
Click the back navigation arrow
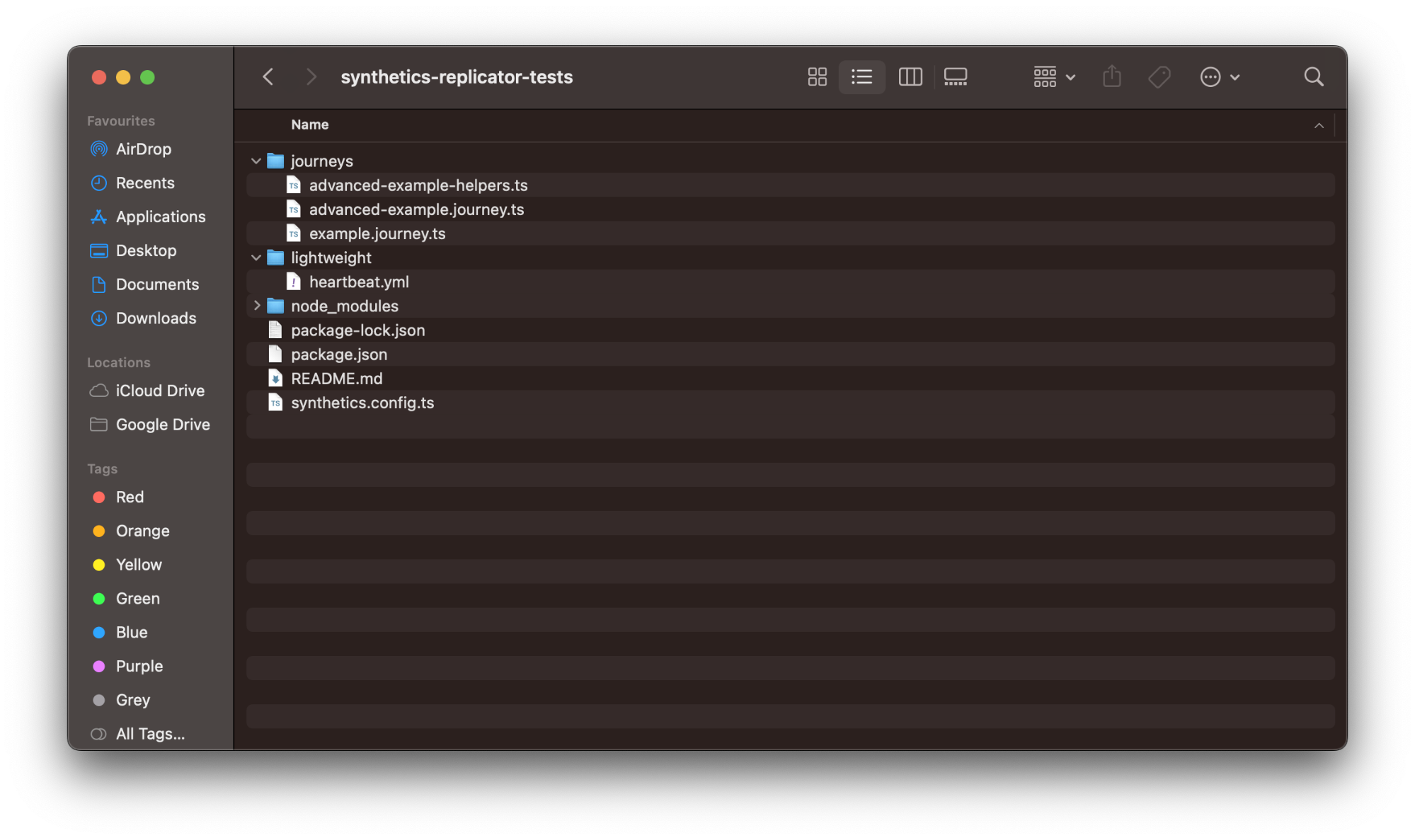pos(268,76)
